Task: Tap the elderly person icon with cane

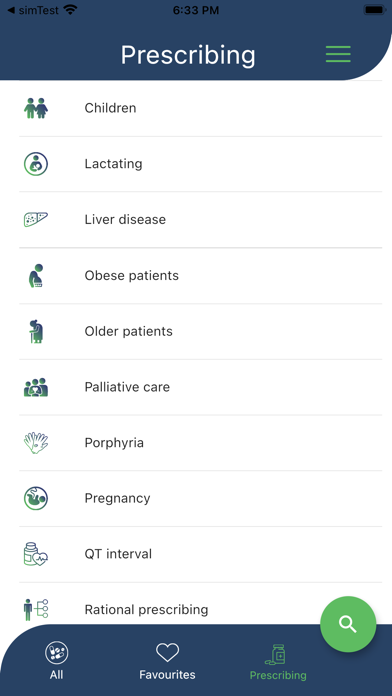Action: point(36,331)
